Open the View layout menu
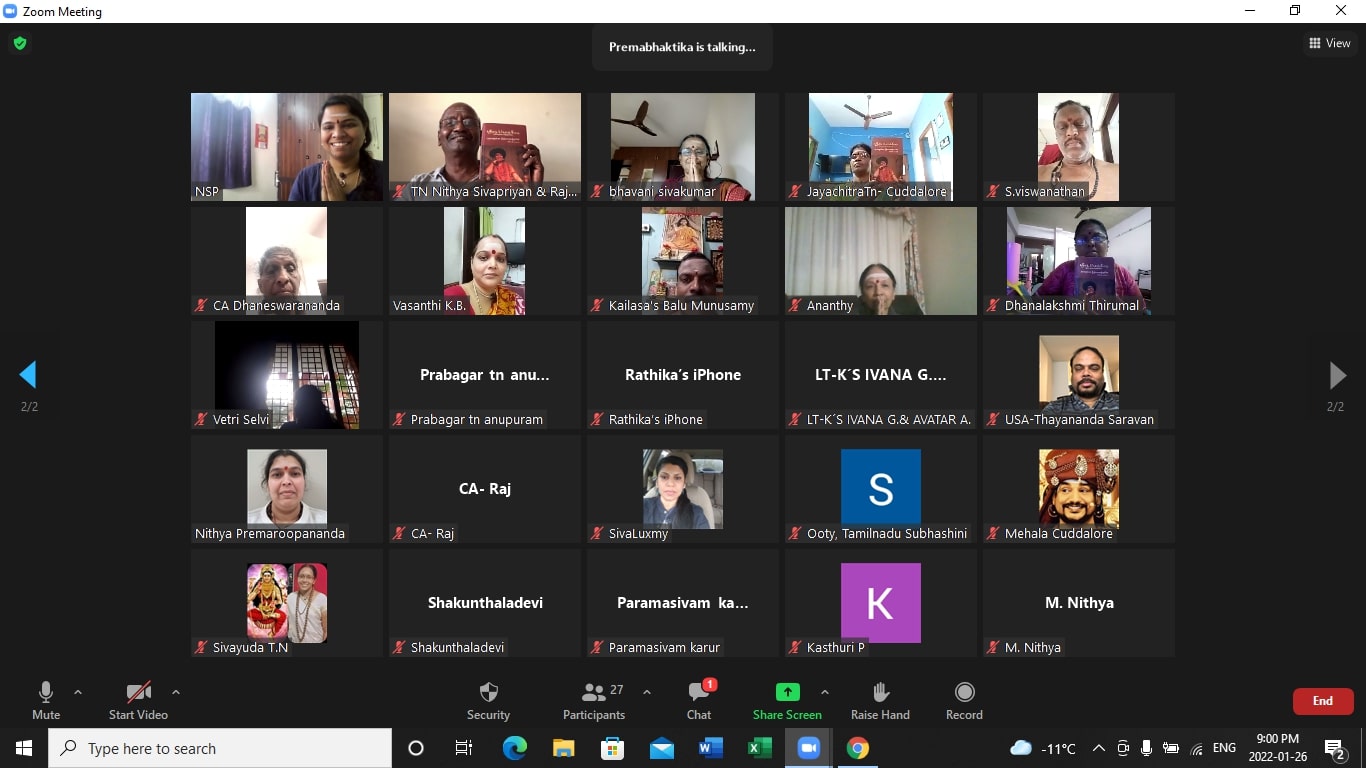 click(x=1329, y=43)
